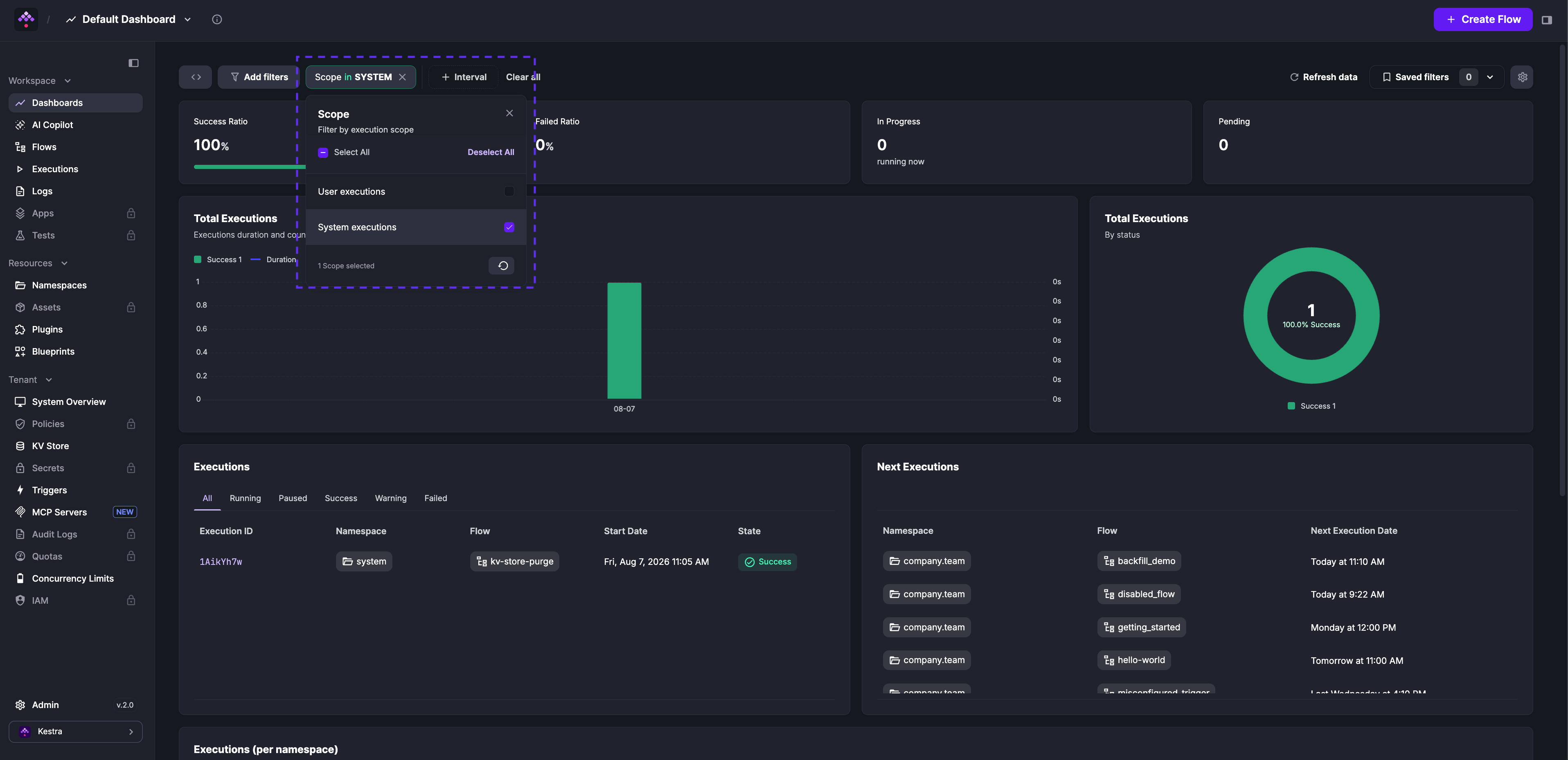Open the locked Apps entry
The image size is (1568, 760).
tap(75, 213)
